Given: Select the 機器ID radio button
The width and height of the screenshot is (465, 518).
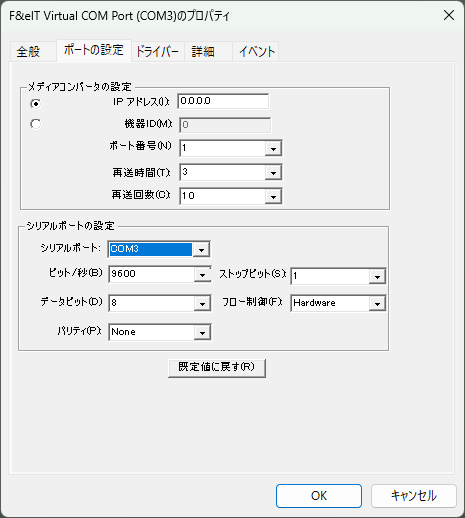Looking at the screenshot, I should pos(36,124).
